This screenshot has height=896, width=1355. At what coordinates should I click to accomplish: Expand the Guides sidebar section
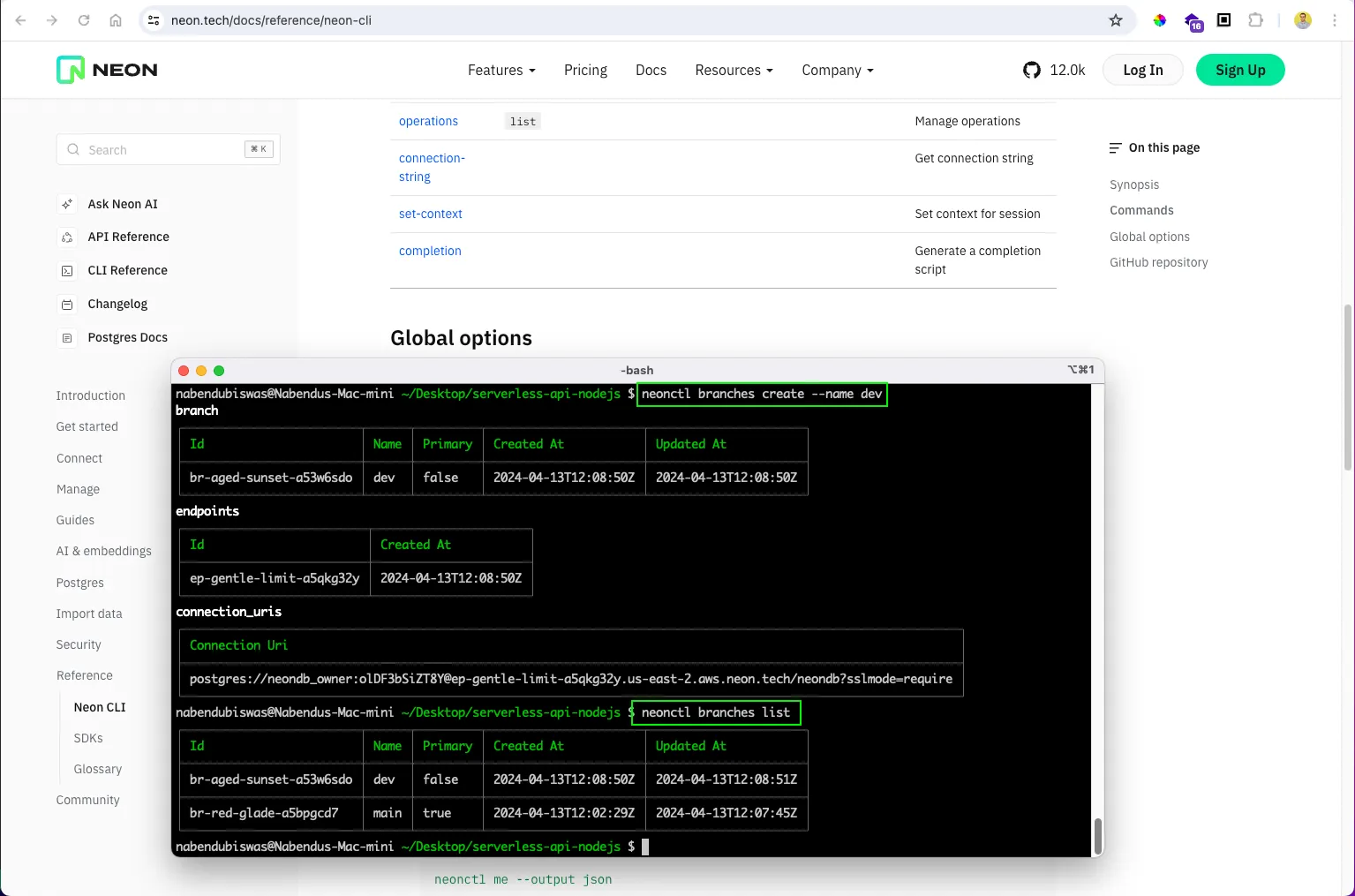[75, 520]
